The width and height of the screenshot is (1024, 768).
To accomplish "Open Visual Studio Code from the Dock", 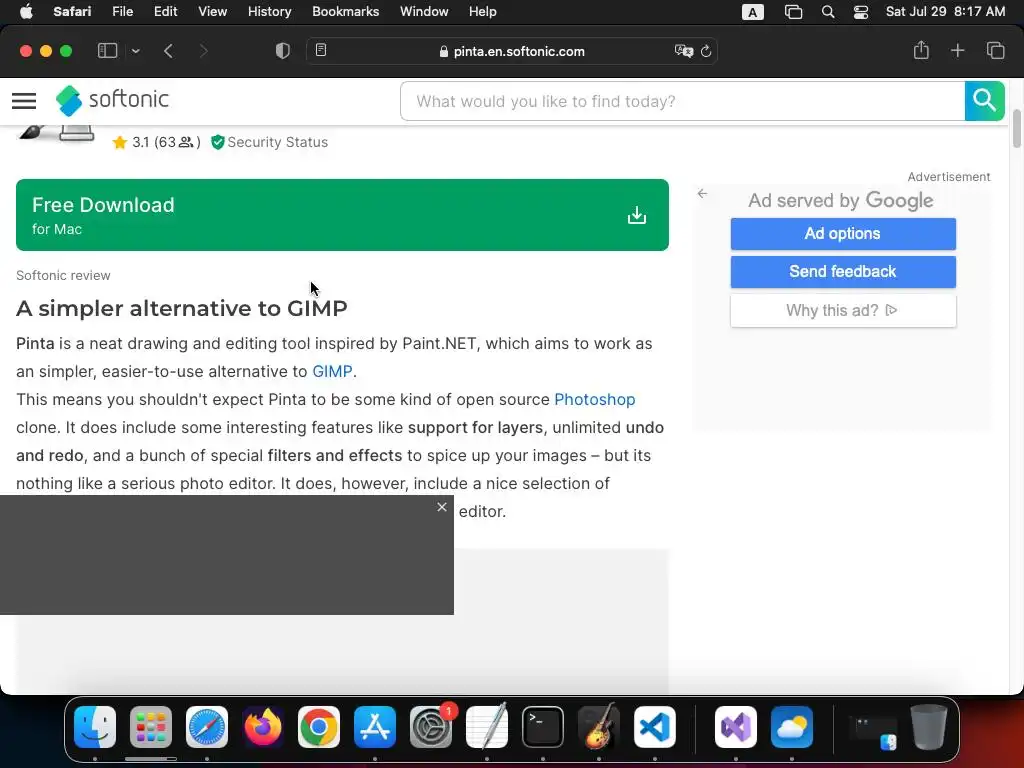I will point(655,727).
